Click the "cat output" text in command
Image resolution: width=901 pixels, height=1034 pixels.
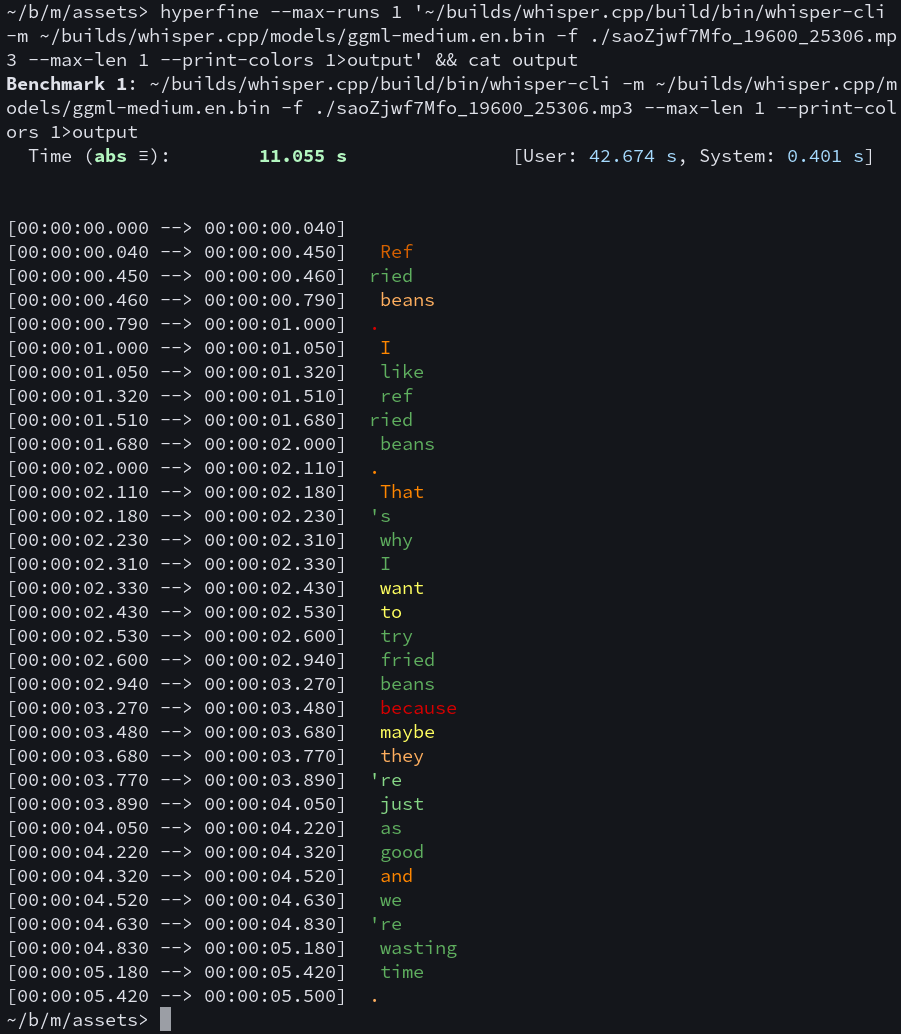(523, 60)
